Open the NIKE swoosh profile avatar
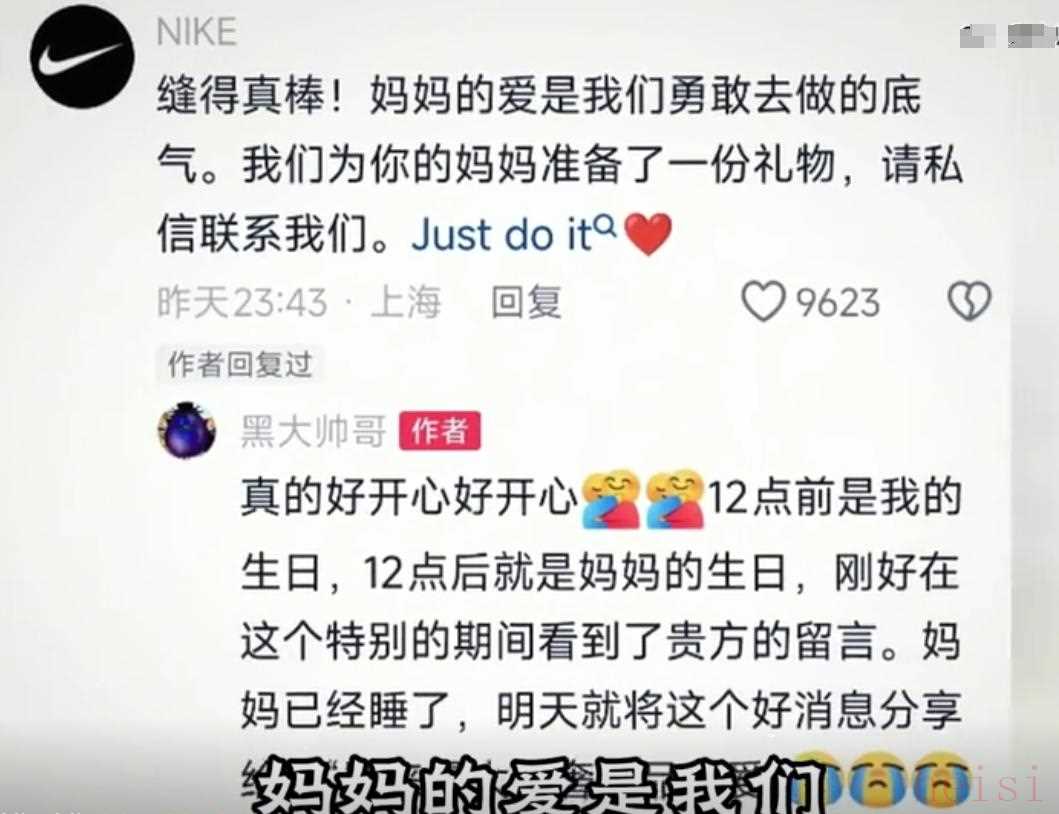 [x=82, y=55]
